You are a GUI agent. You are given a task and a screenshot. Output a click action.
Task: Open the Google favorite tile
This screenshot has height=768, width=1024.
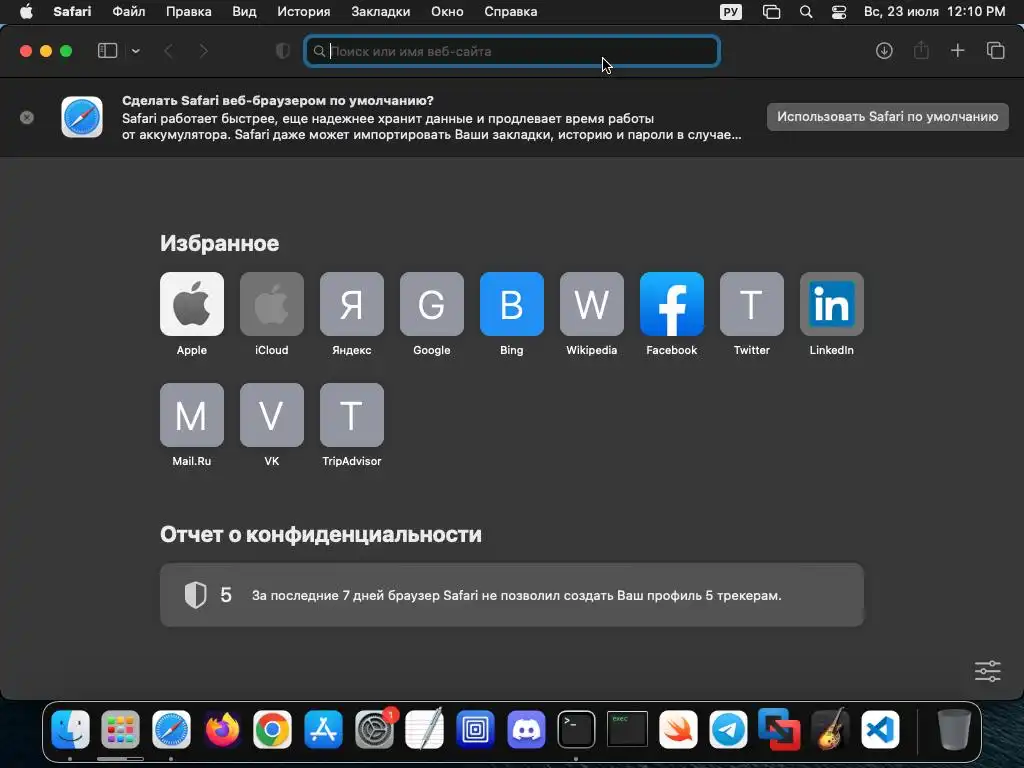click(x=432, y=304)
